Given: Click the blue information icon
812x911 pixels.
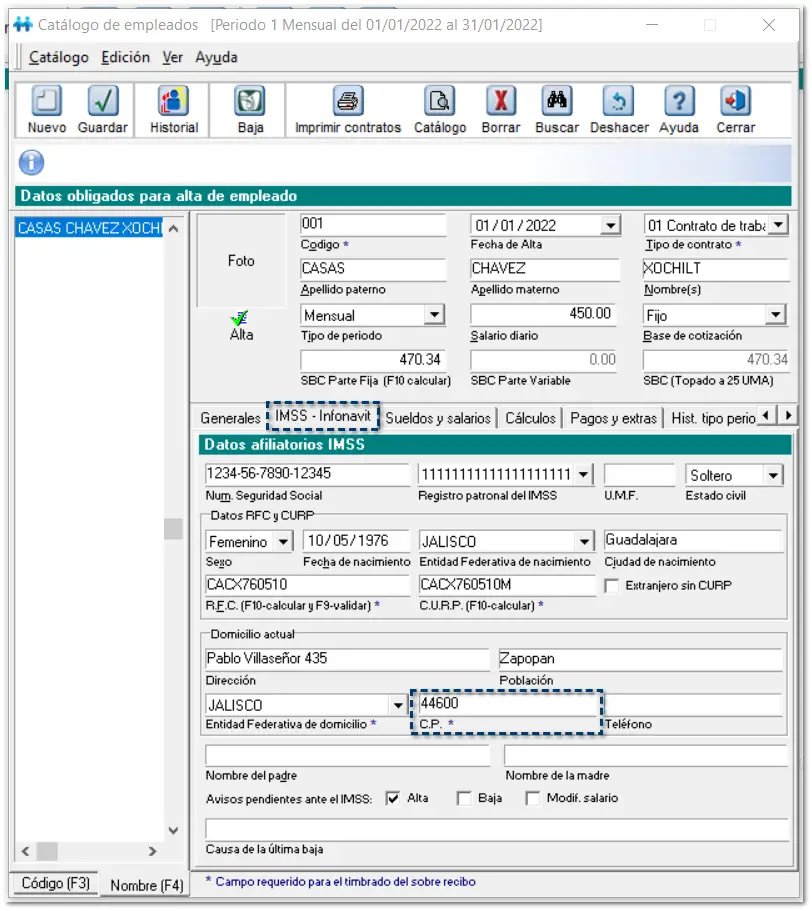Looking at the screenshot, I should point(31,163).
